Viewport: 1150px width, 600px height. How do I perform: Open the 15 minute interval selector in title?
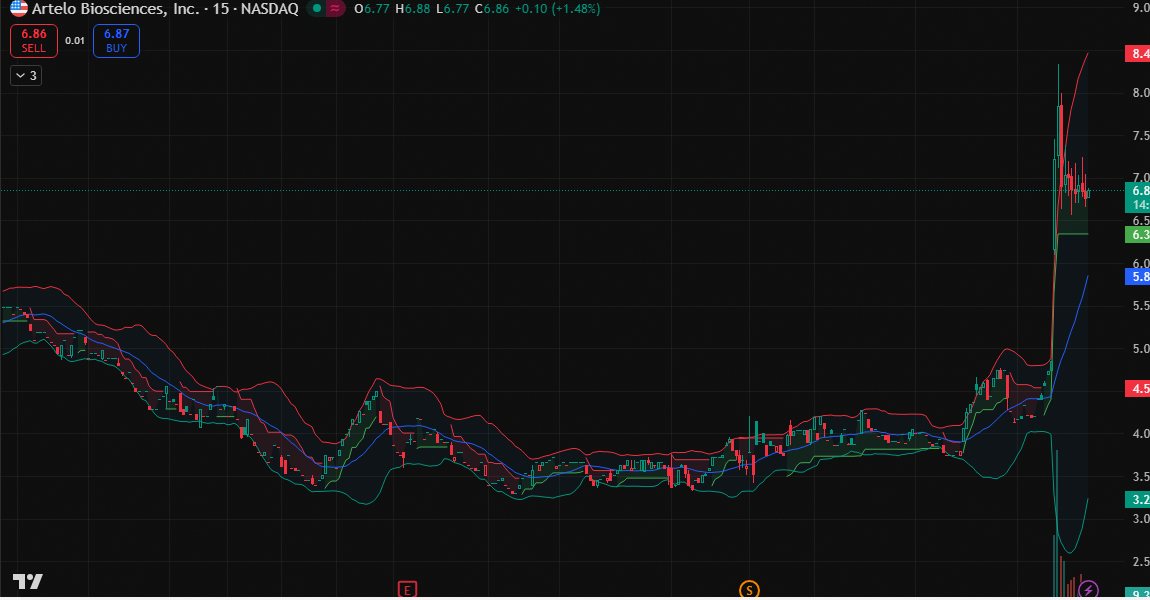(x=220, y=9)
